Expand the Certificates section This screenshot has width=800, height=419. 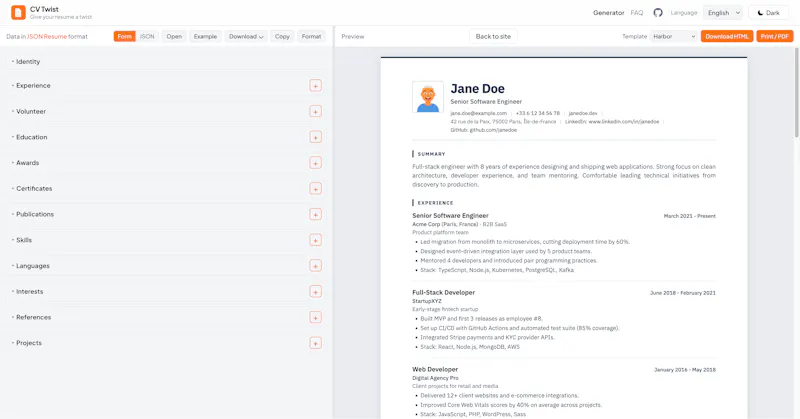[34, 188]
